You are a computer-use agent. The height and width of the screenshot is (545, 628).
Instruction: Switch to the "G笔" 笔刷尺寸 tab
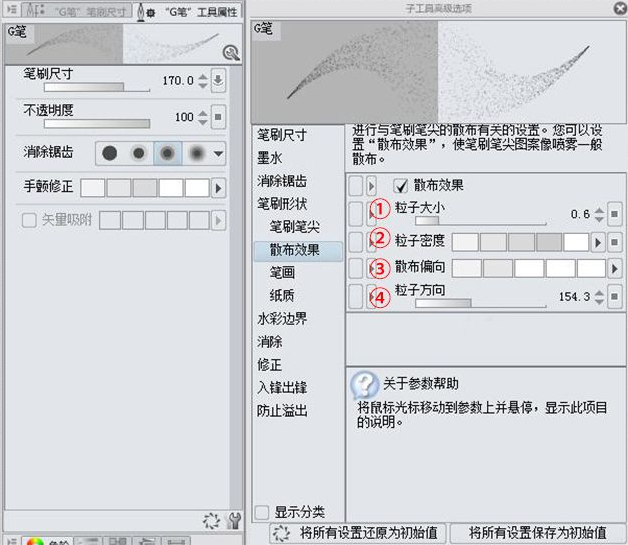(77, 11)
